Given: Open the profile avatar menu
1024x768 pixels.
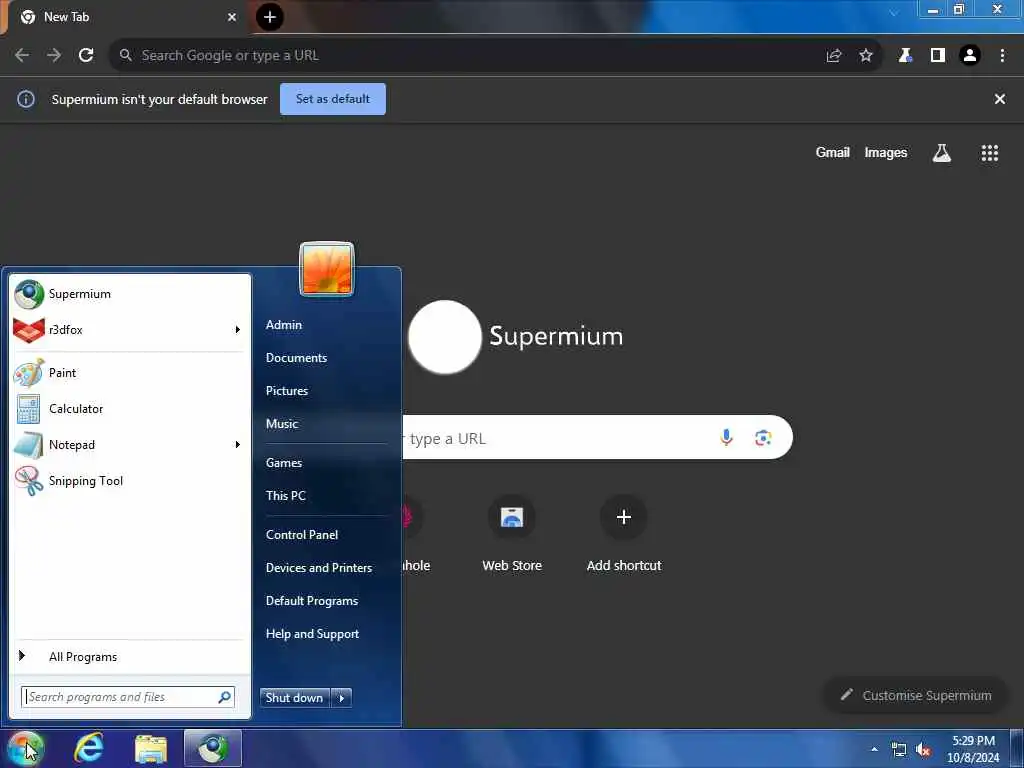Looking at the screenshot, I should tap(970, 56).
